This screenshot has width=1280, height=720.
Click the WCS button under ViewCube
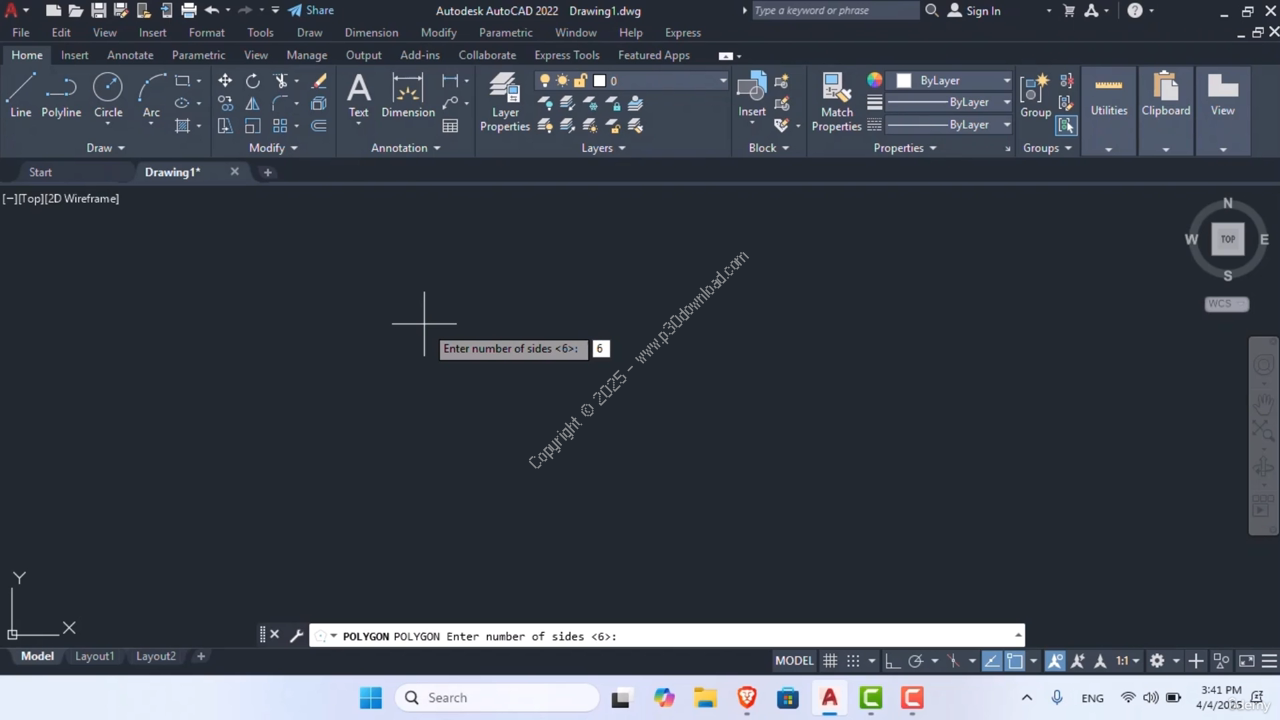(1226, 304)
